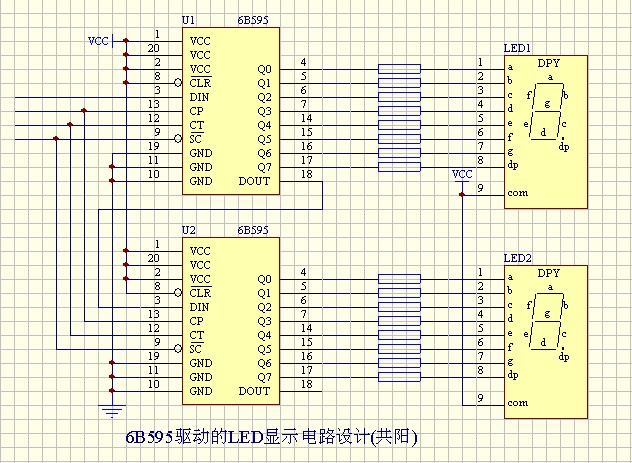Click the SC pin label on U1
Screen dimensions: 632x463
pos(195,139)
